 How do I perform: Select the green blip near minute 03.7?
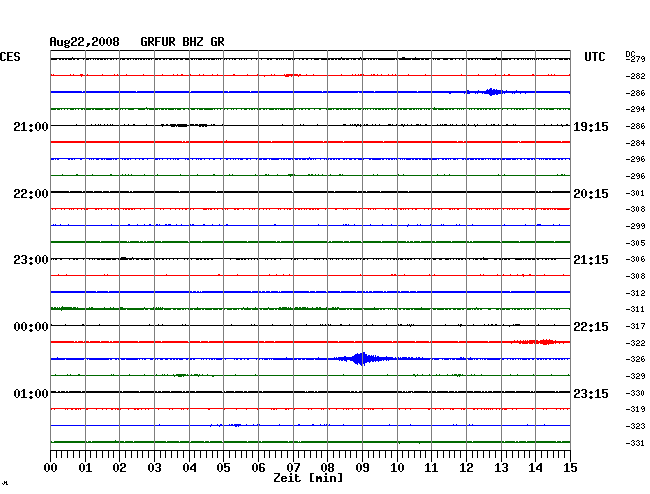click(x=180, y=375)
